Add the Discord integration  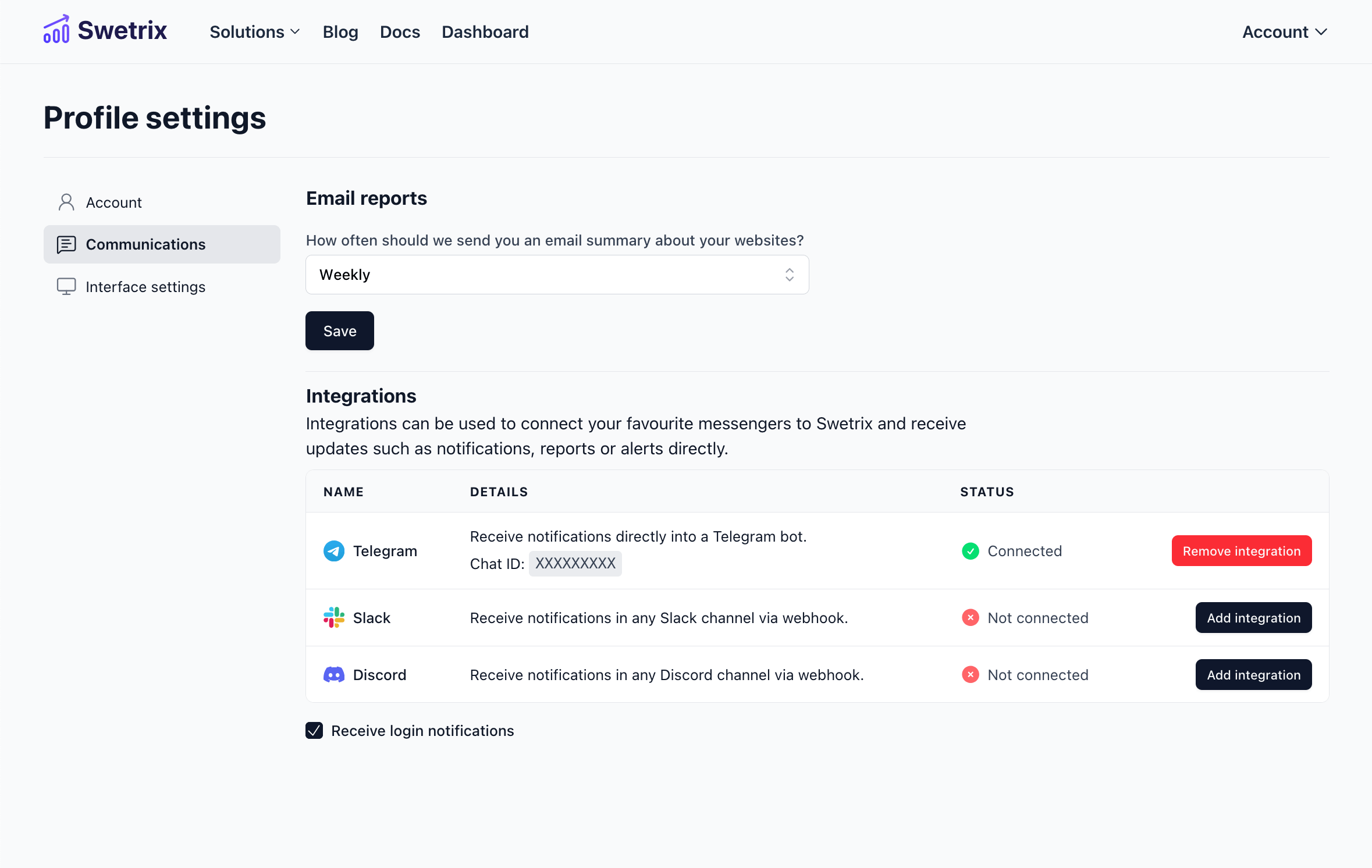pyautogui.click(x=1253, y=674)
